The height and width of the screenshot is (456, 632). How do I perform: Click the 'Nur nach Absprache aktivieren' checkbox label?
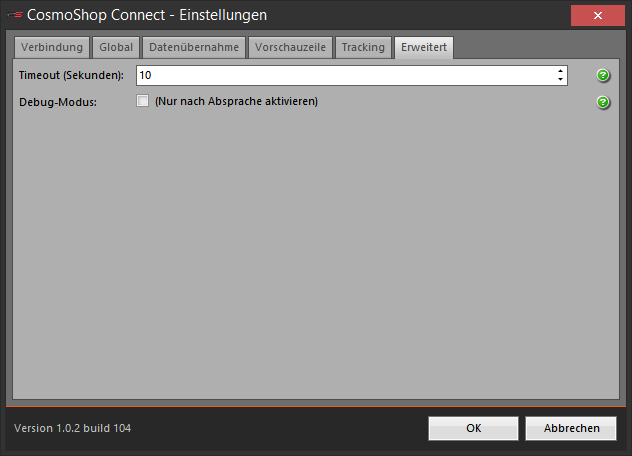(x=237, y=101)
